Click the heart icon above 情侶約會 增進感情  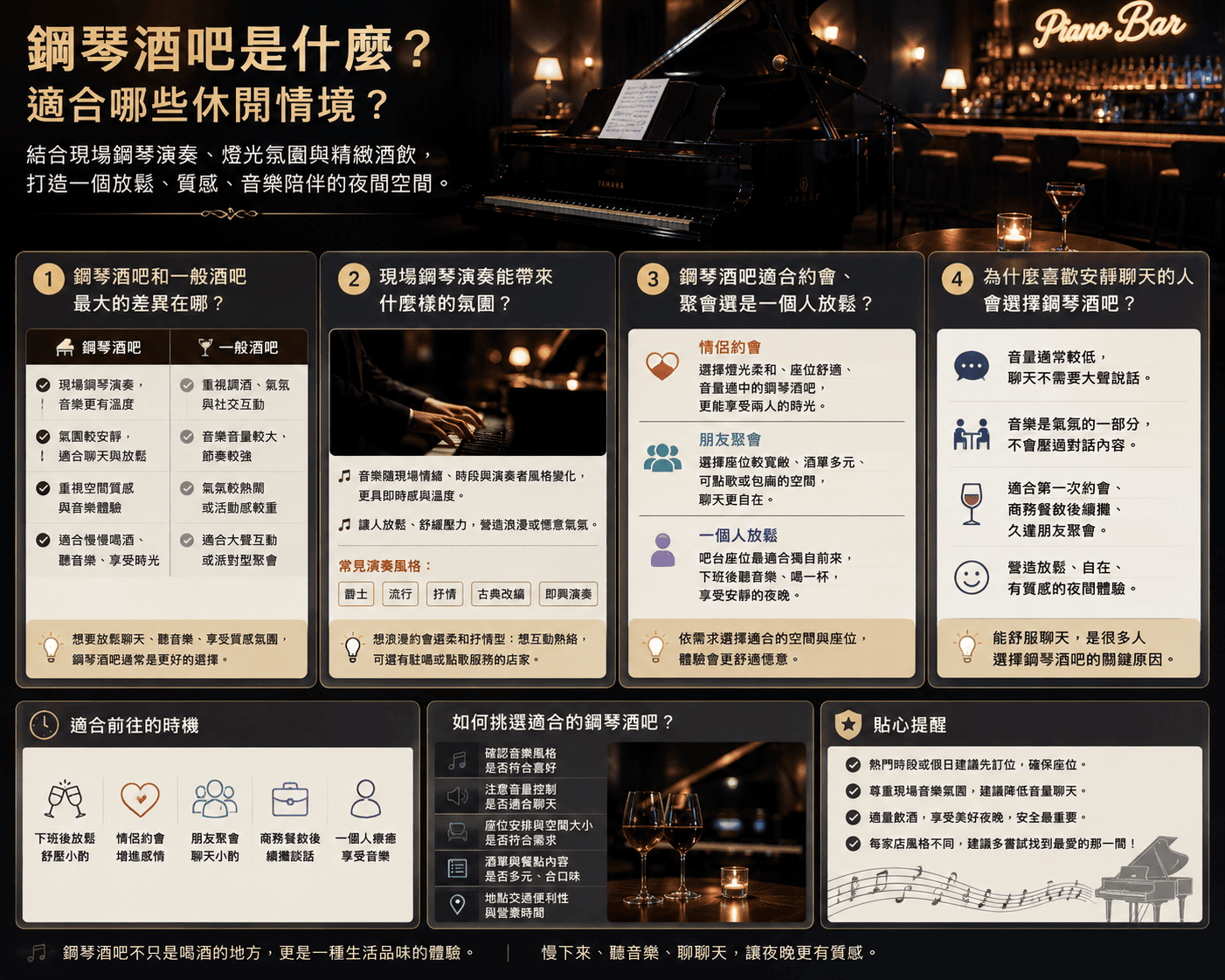pyautogui.click(x=140, y=798)
